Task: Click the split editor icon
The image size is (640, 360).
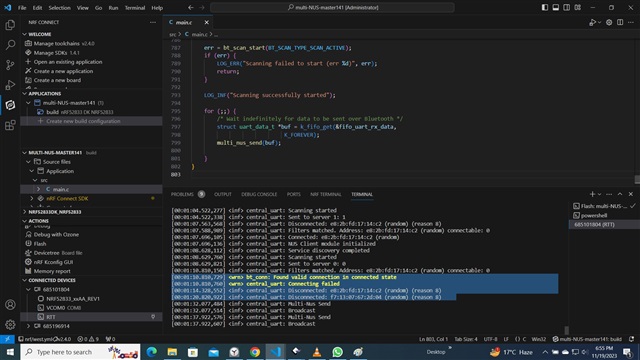Action: (x=620, y=22)
